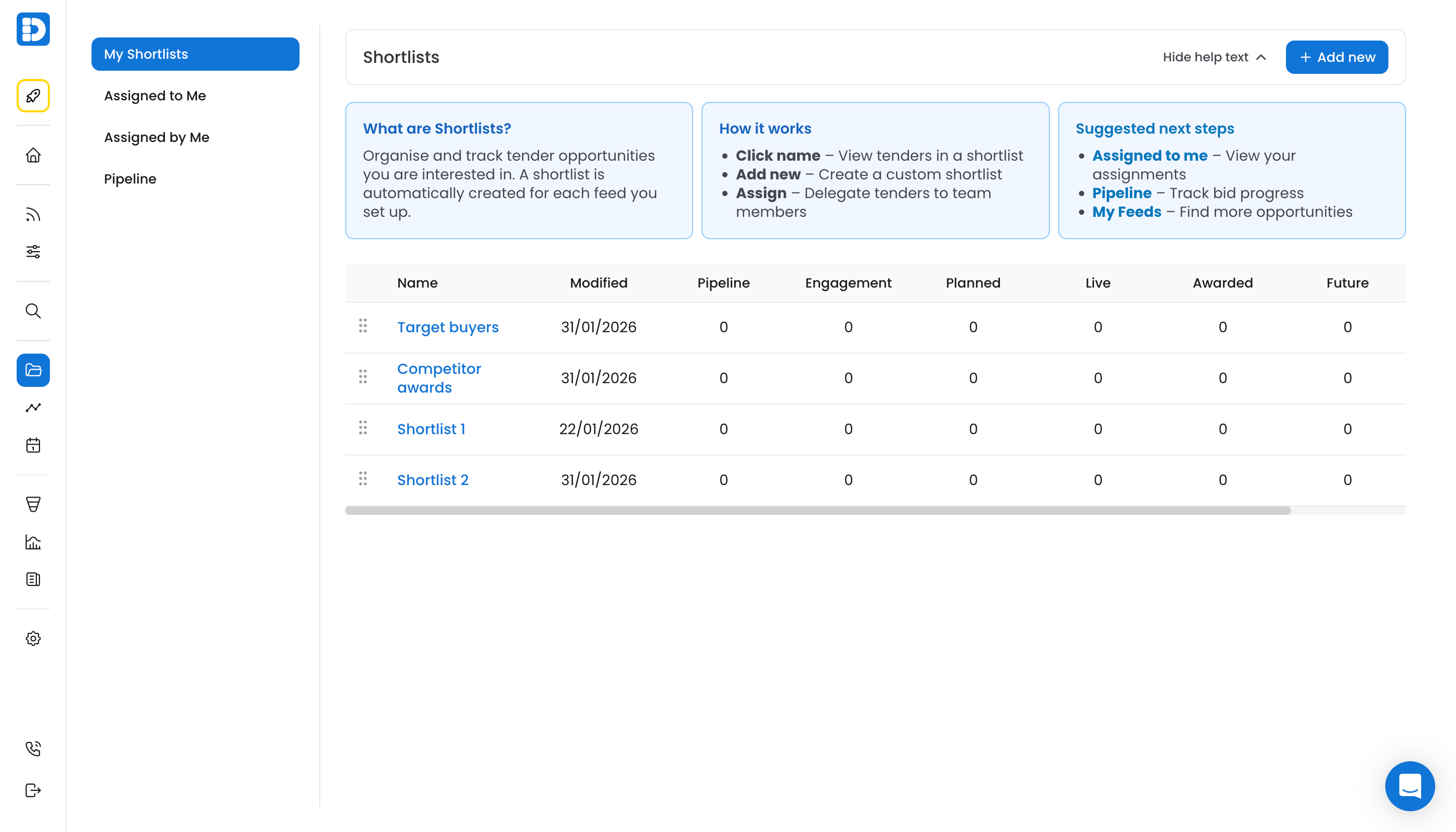1456x832 pixels.
Task: Click drag handle beside Shortlist 1
Action: pos(363,428)
